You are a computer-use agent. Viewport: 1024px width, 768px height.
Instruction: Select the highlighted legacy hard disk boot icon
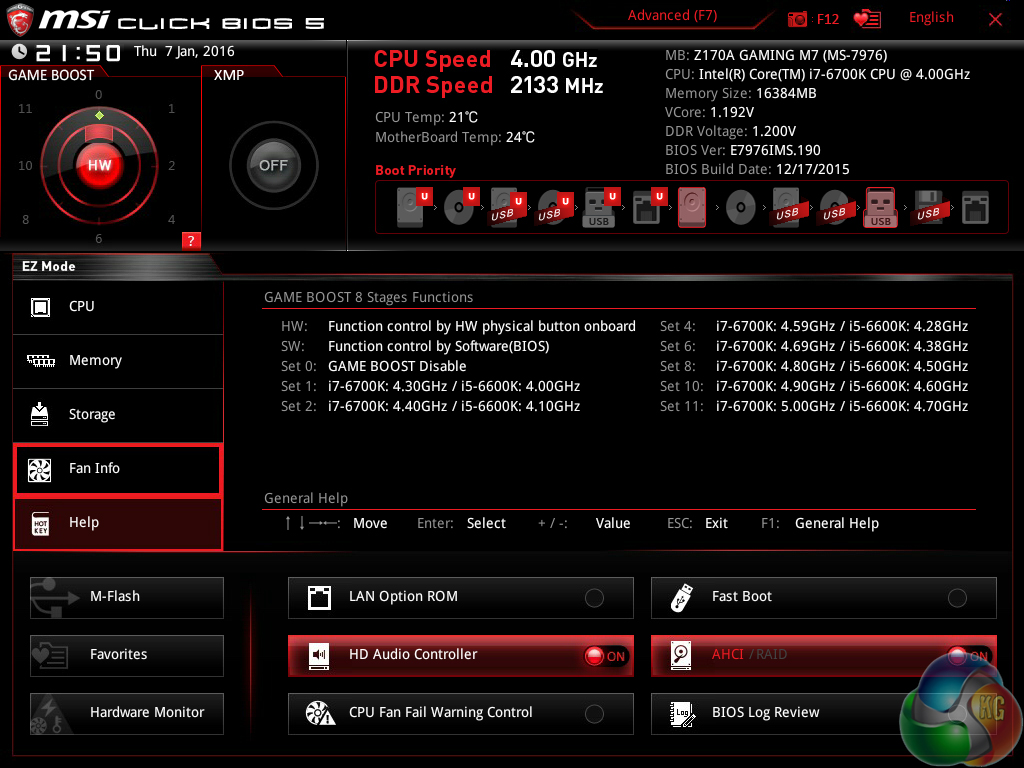click(692, 207)
